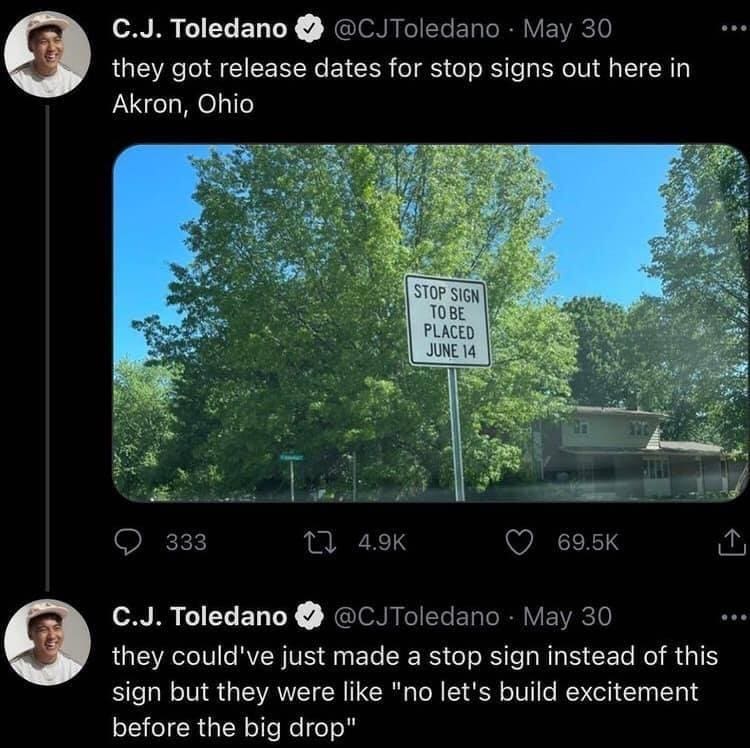Open the stop sign photo attachment
Screen dimensions: 750x748
(430, 322)
